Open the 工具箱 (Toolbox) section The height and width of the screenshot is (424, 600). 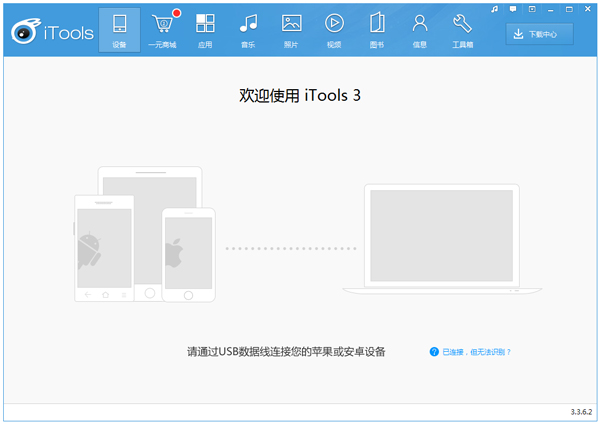pos(463,29)
